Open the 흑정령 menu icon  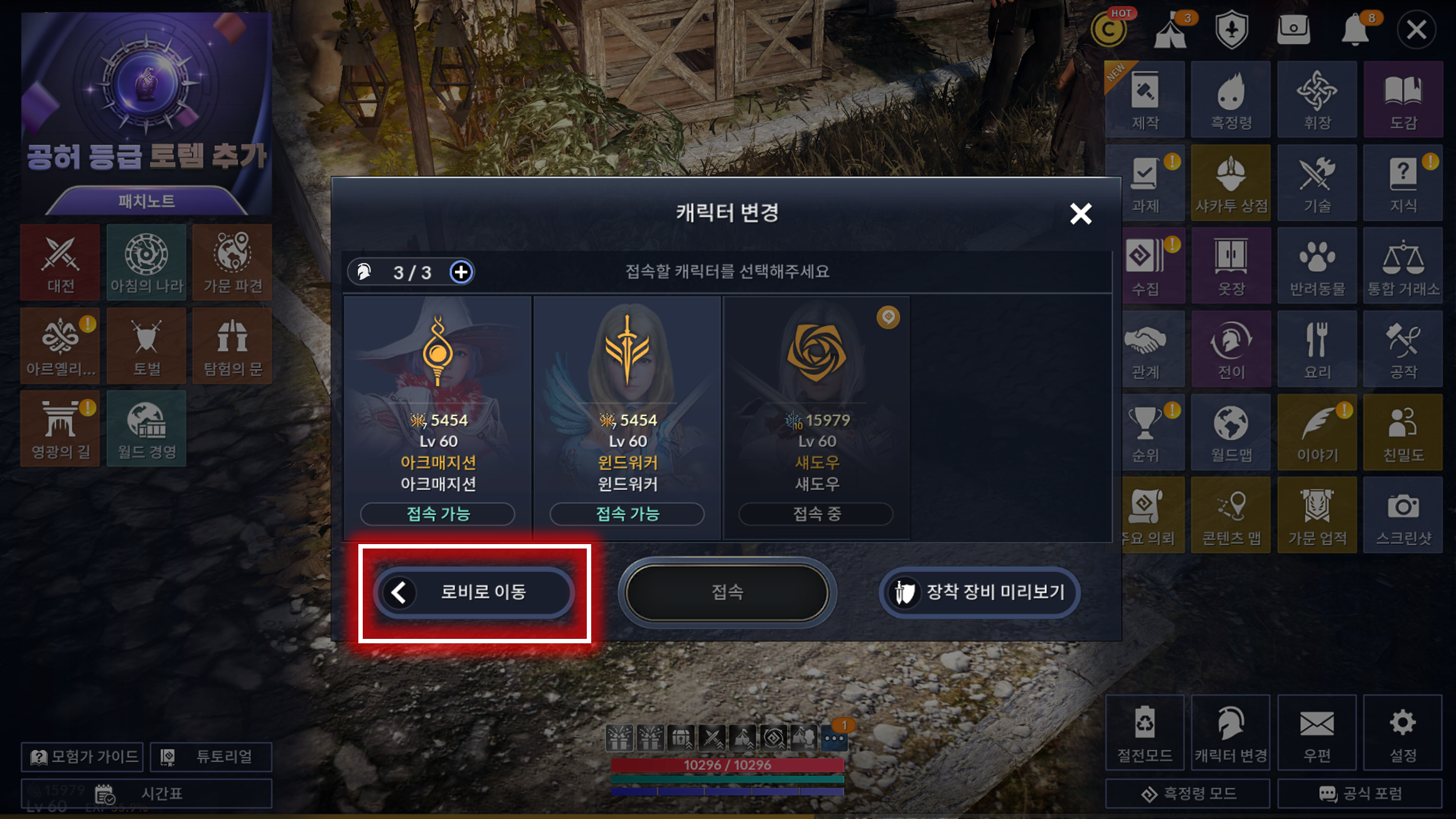coord(1231,99)
